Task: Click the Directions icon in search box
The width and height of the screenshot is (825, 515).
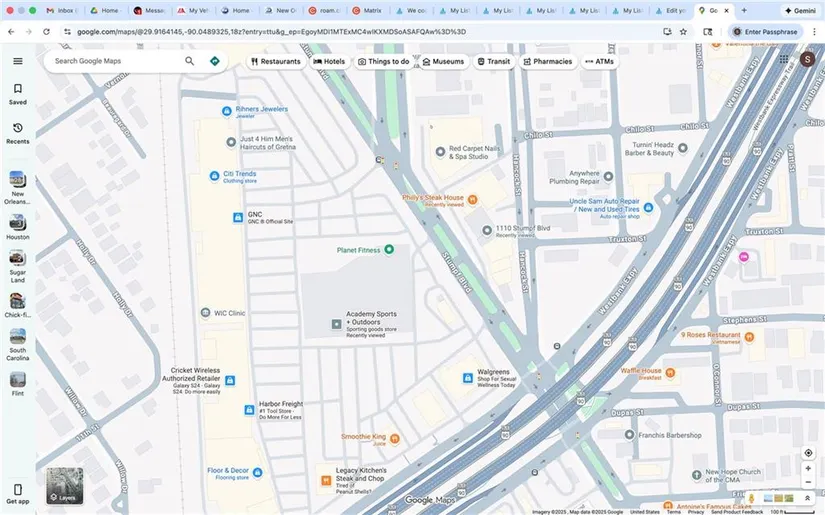Action: pos(214,61)
